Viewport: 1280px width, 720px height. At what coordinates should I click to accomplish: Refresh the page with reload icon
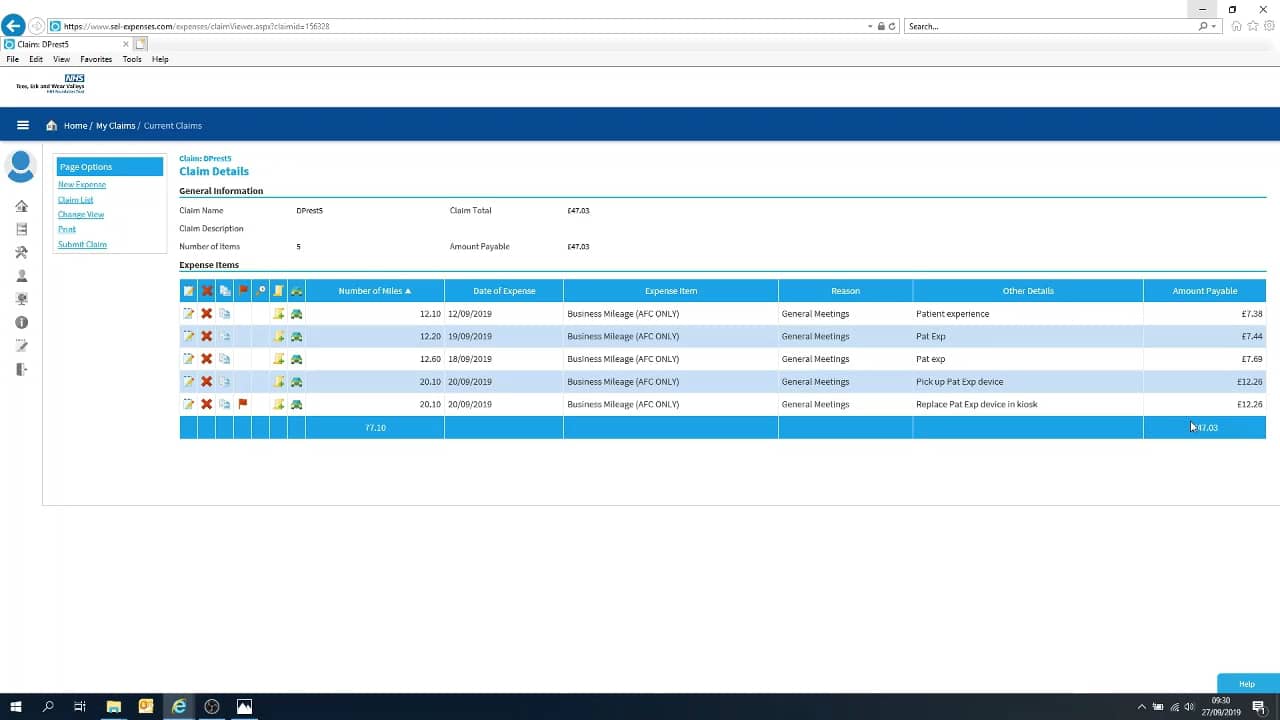pos(892,26)
